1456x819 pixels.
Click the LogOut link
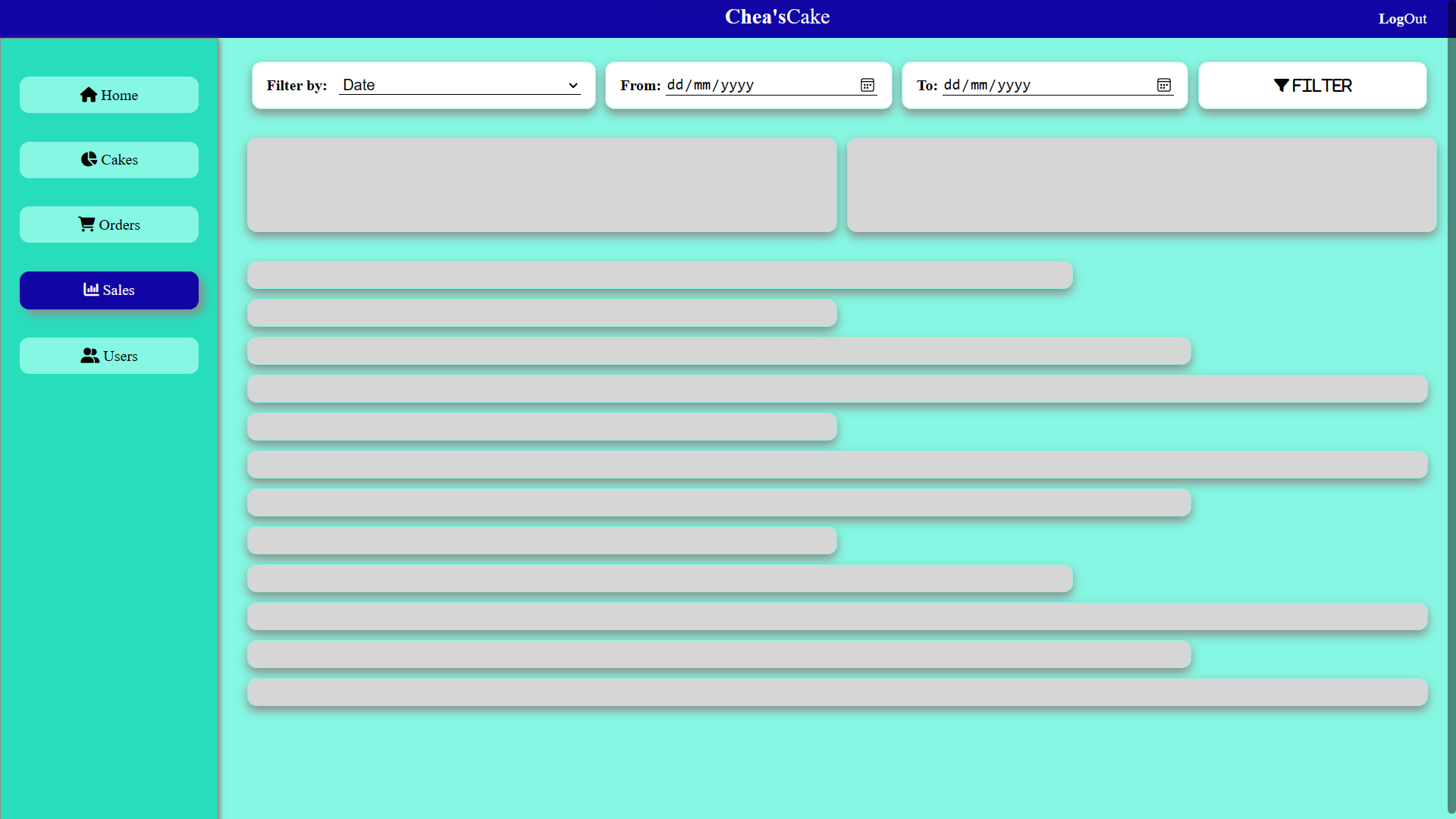[1402, 19]
